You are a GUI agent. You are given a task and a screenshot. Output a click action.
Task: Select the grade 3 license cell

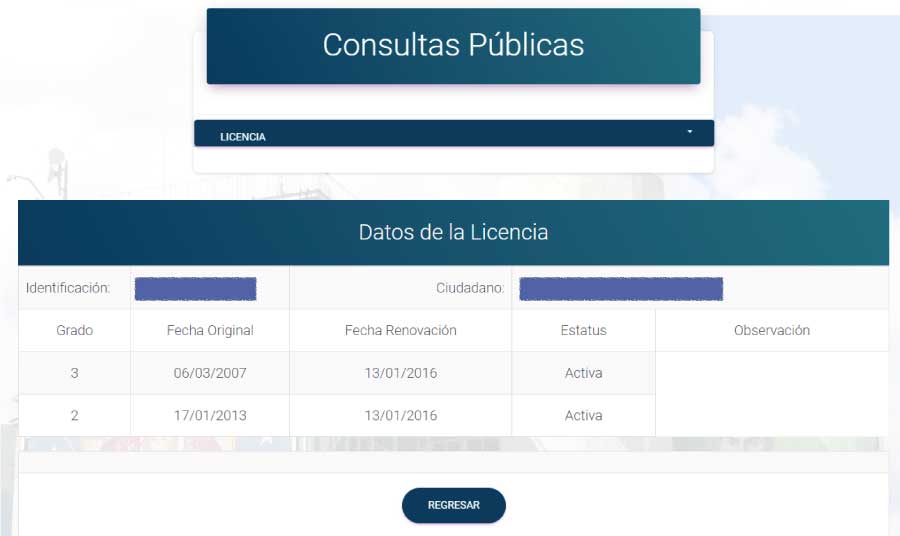tap(74, 373)
